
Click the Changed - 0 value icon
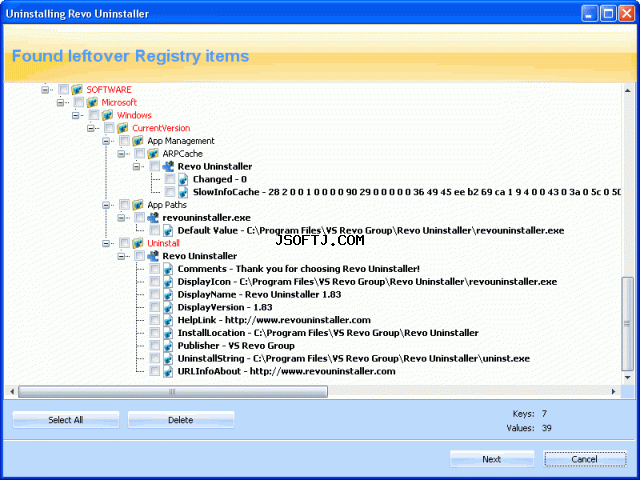[x=183, y=179]
